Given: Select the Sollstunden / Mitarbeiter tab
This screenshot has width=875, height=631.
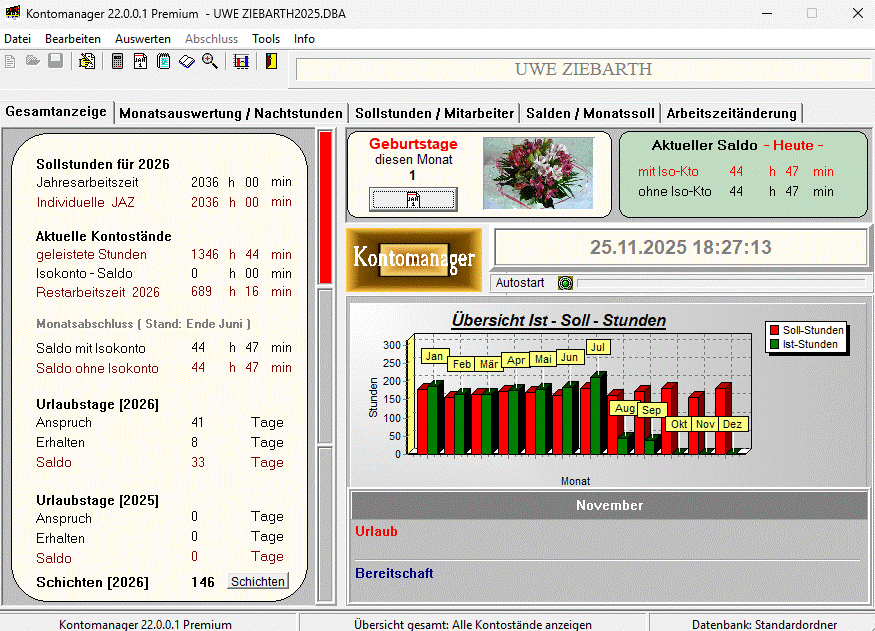Looking at the screenshot, I should (435, 113).
